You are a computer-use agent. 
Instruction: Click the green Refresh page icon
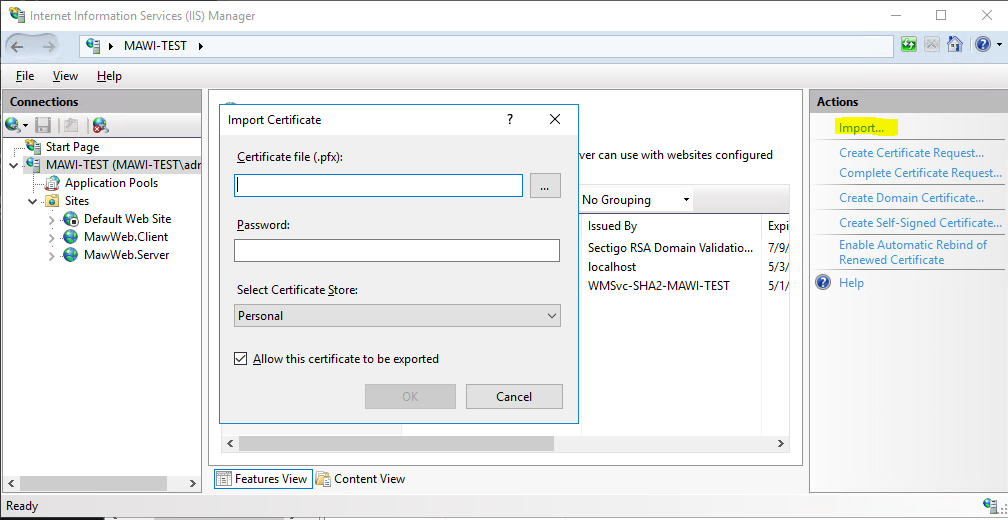[x=908, y=45]
